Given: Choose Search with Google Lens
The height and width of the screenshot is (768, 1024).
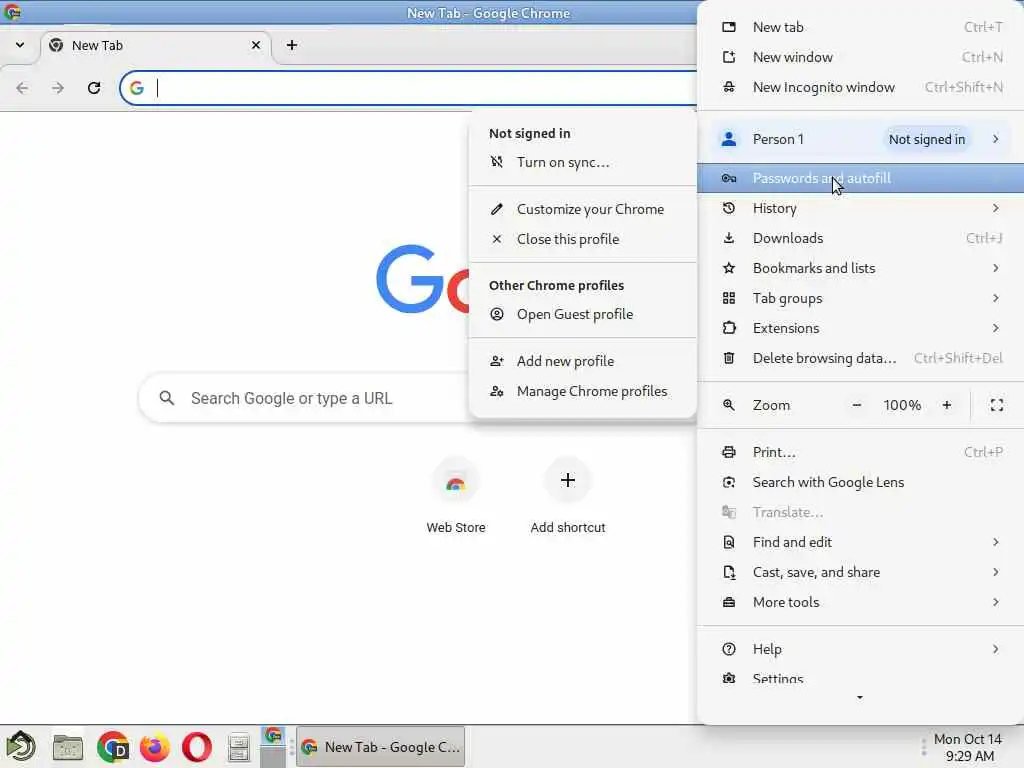Looking at the screenshot, I should [861, 482].
